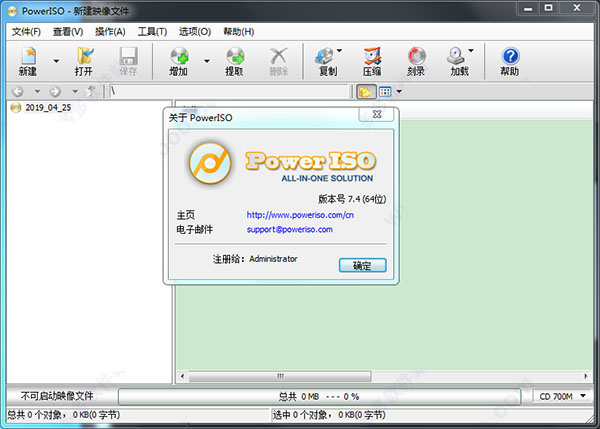Click the 确定 button in About dialog
This screenshot has height=429, width=600.
(x=362, y=265)
